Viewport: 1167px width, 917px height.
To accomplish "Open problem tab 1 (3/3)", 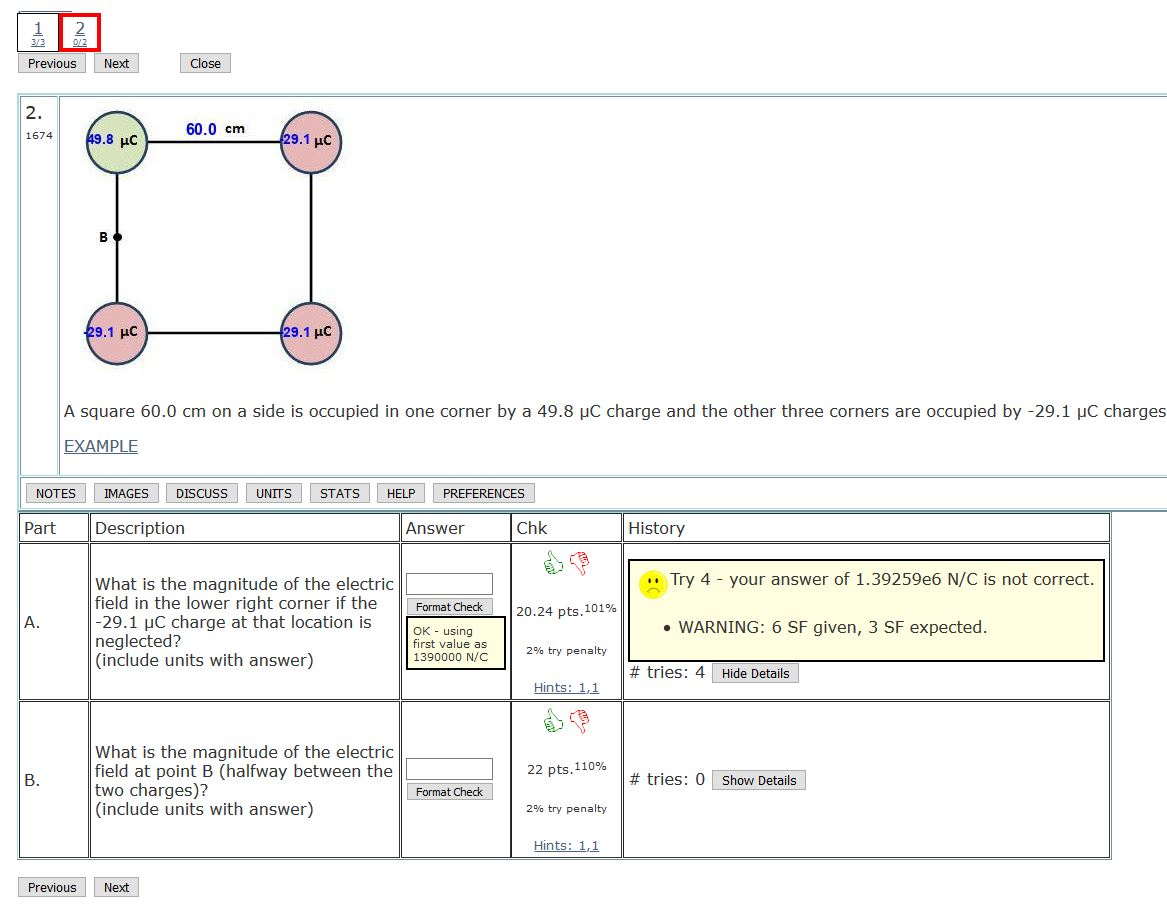I will click(38, 33).
